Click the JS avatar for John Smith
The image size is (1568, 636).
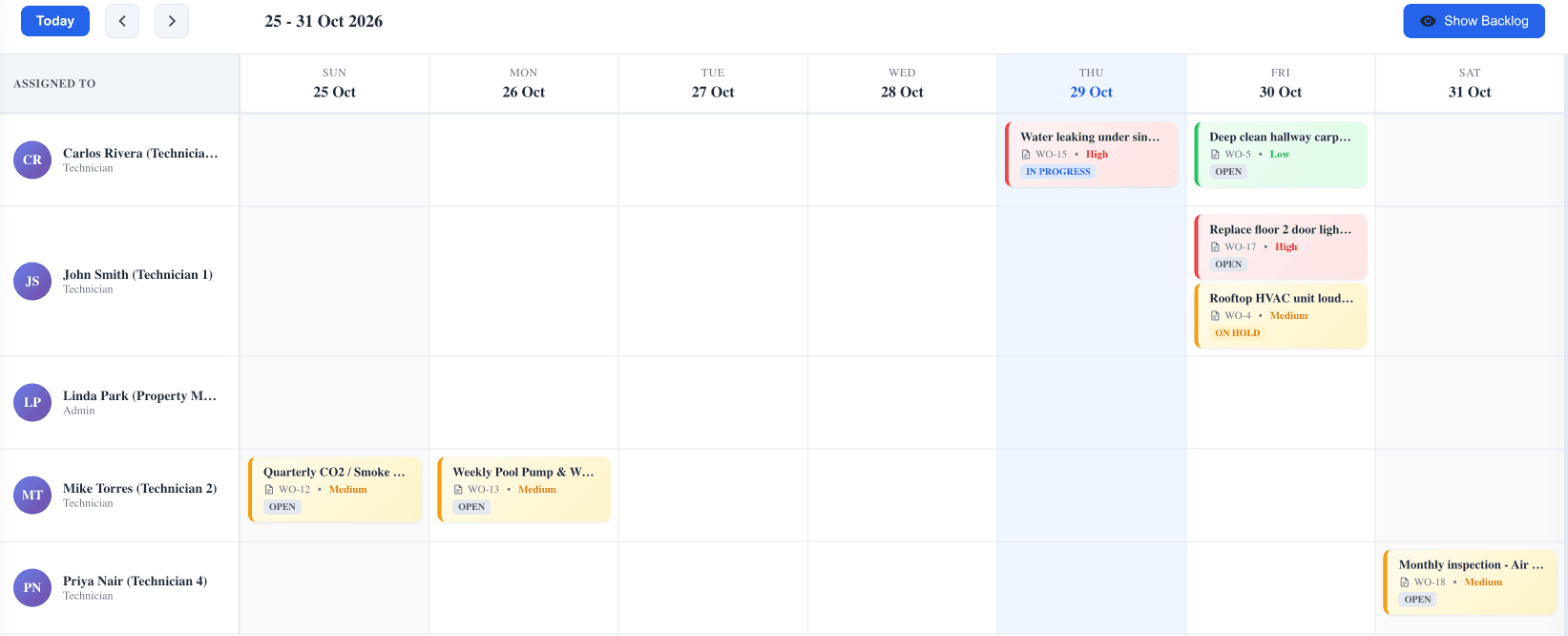click(32, 281)
